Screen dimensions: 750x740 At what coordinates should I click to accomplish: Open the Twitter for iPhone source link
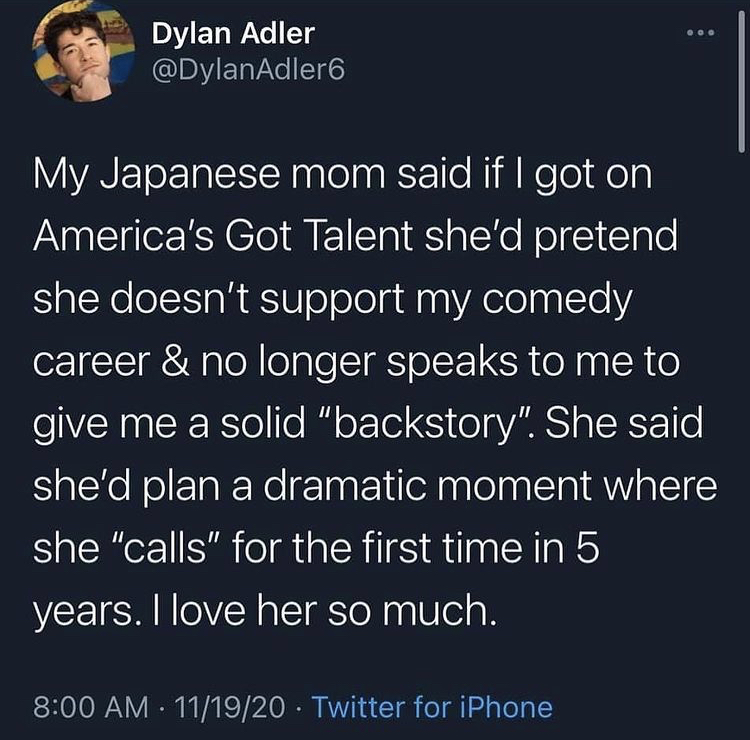point(432,707)
